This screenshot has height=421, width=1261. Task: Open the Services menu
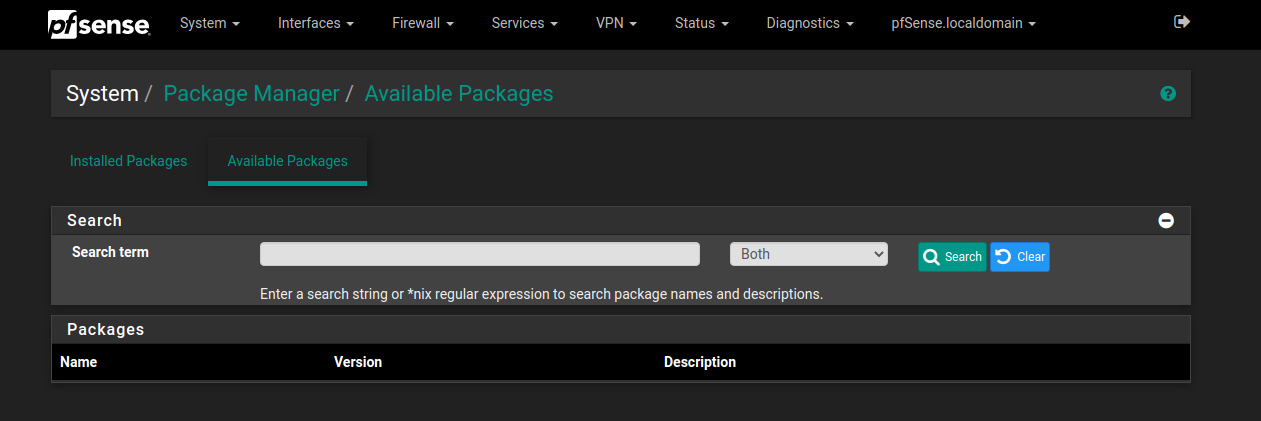(x=524, y=22)
